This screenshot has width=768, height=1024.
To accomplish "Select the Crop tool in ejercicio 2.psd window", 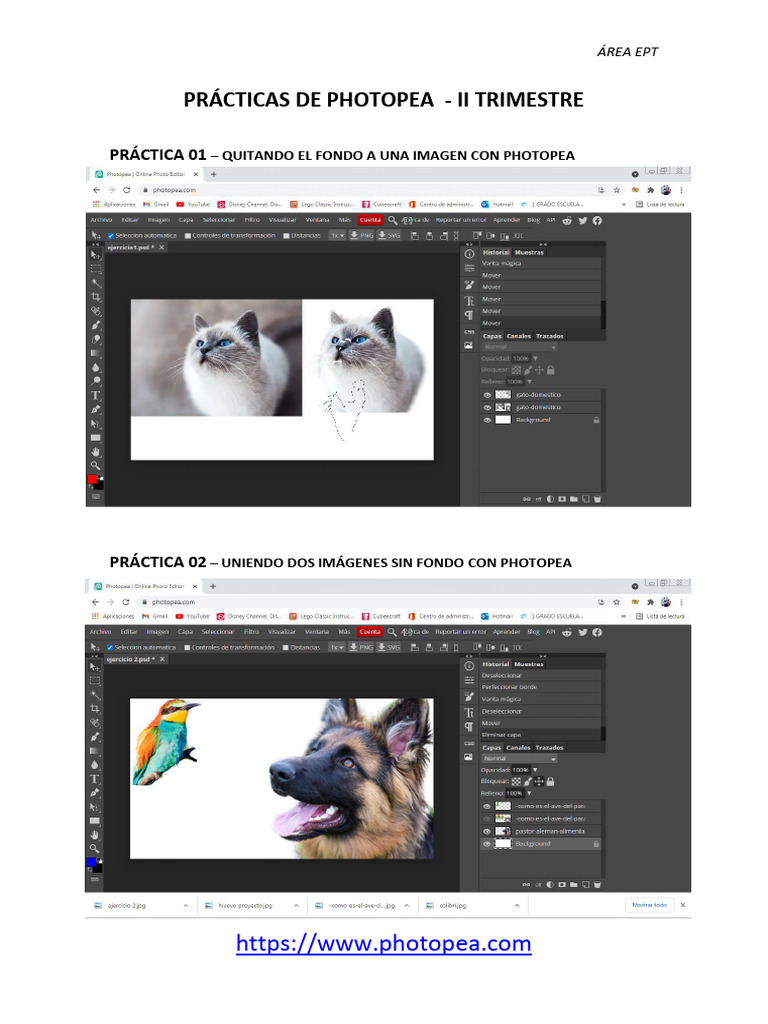I will [95, 709].
